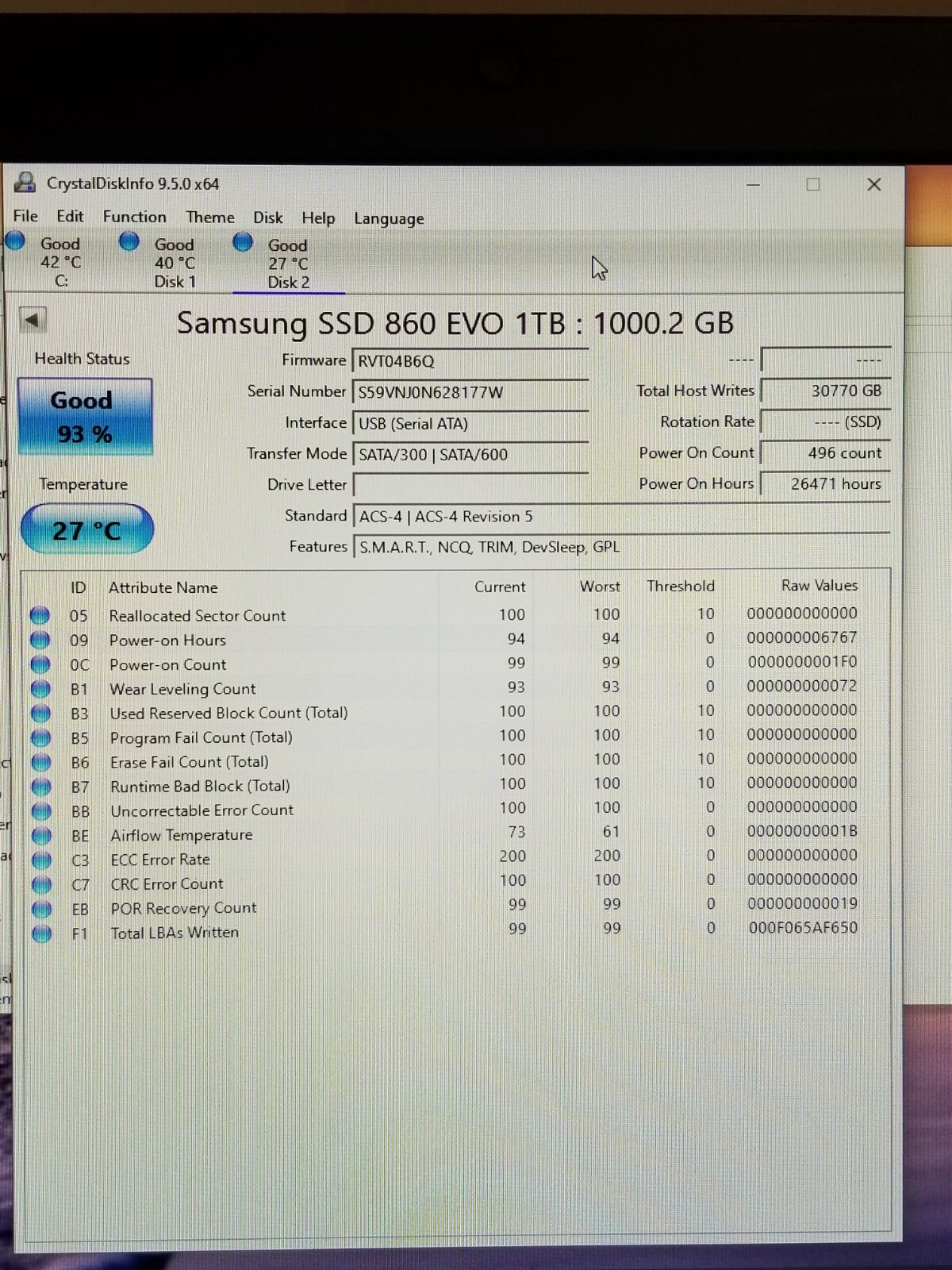Click the Firmware field RVT04B6Q
Image resolution: width=952 pixels, height=1270 pixels.
470,361
